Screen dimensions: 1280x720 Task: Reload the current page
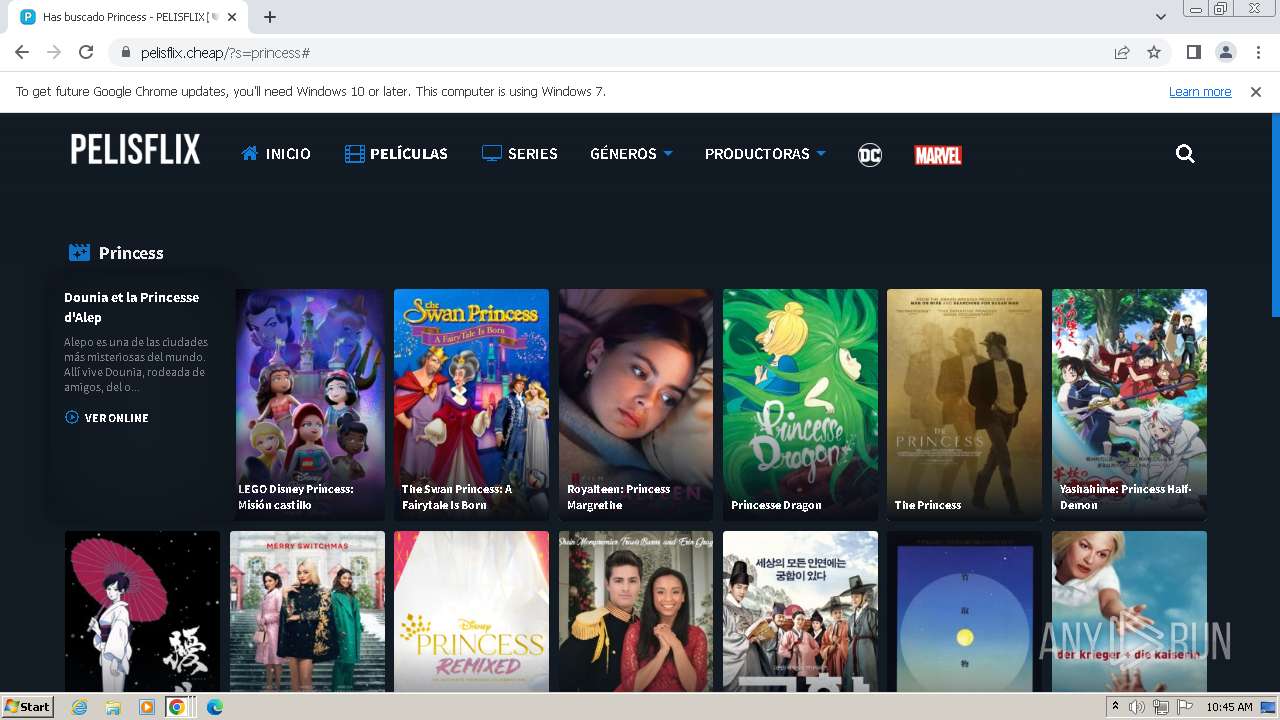(86, 52)
